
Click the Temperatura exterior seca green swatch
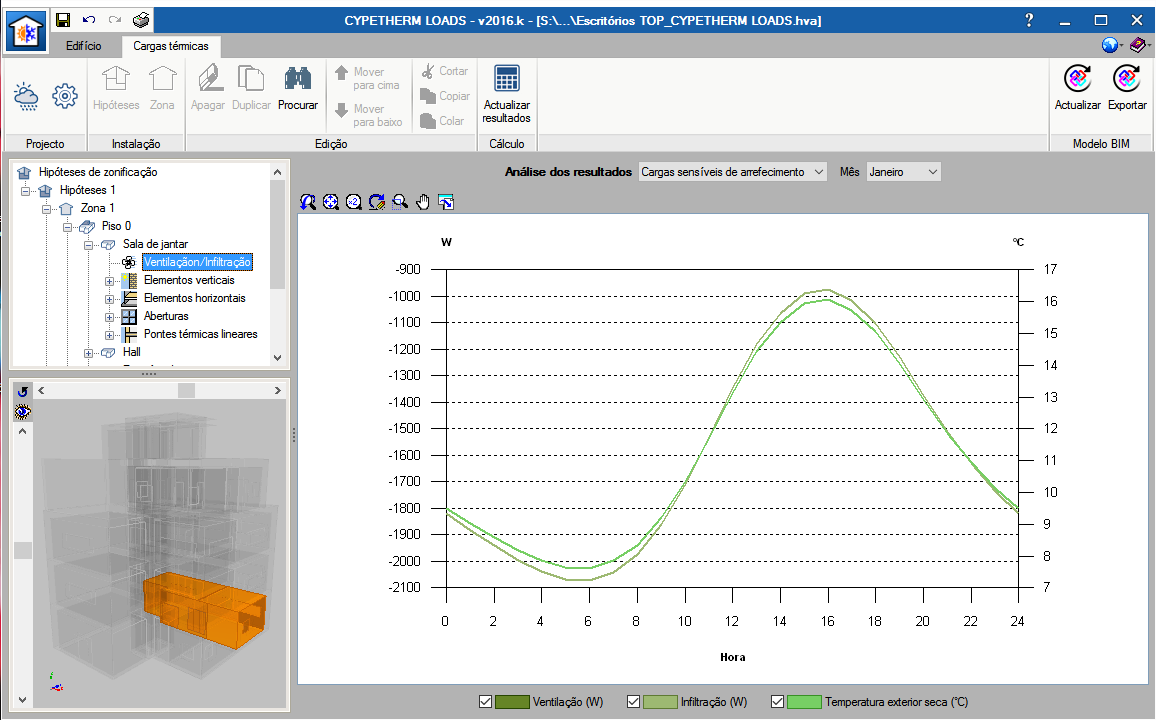pos(804,702)
